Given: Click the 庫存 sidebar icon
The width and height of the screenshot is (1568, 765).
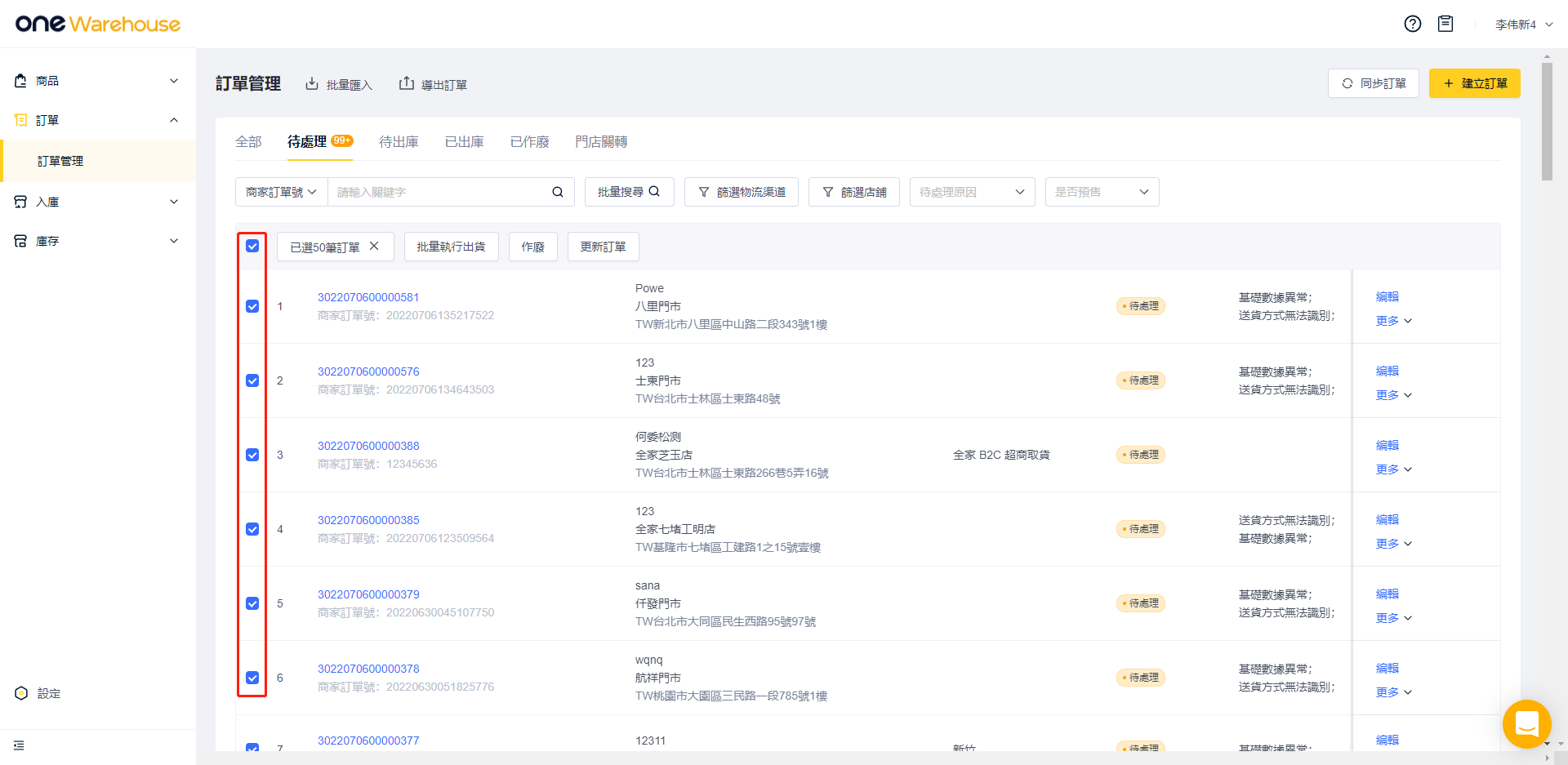Looking at the screenshot, I should click(21, 241).
